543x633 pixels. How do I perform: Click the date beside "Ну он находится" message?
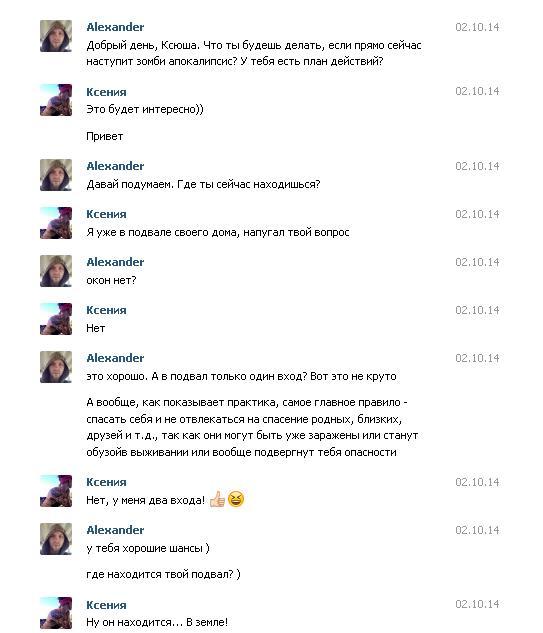coord(477,604)
